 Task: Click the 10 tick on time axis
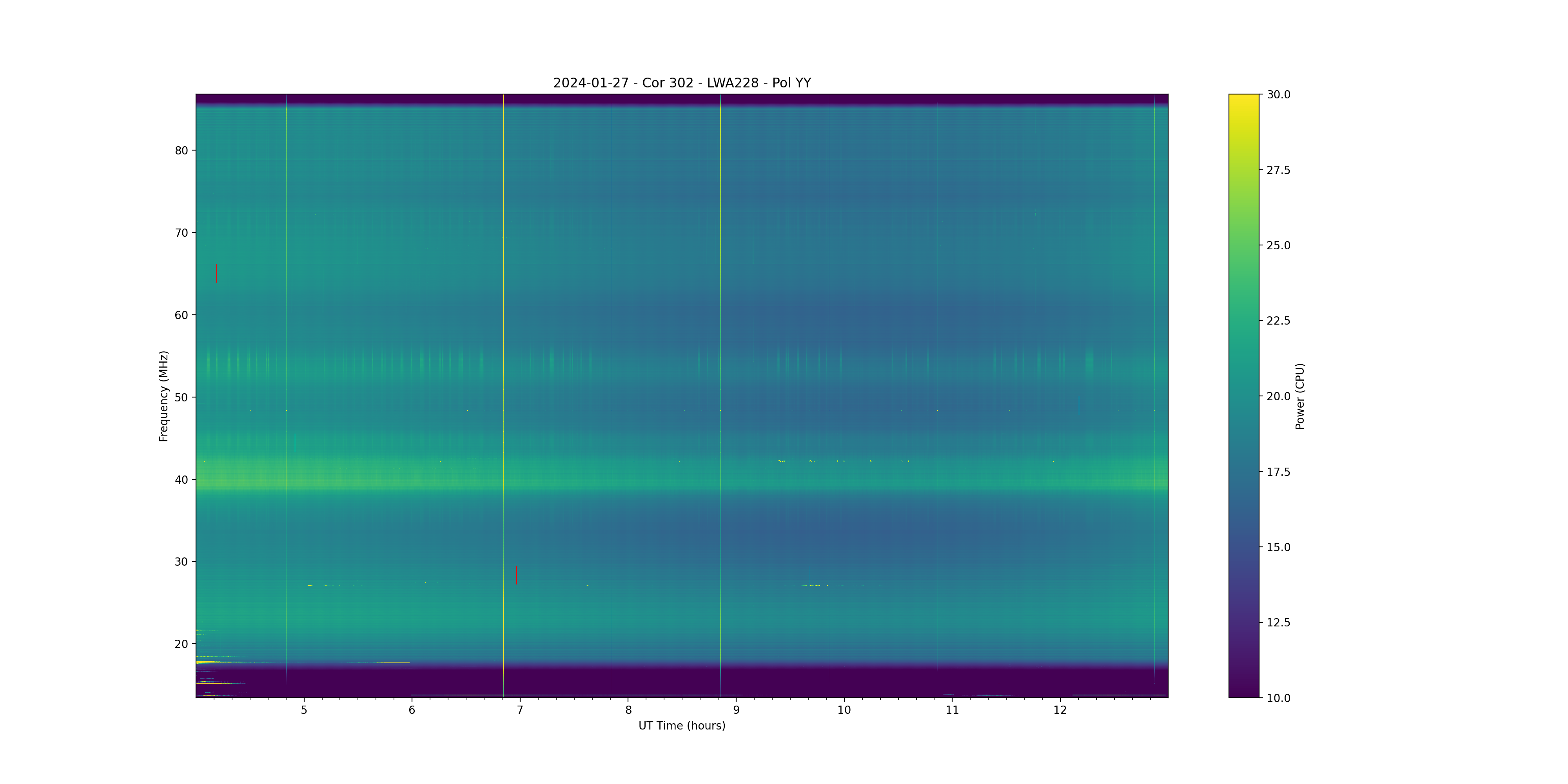click(844, 710)
